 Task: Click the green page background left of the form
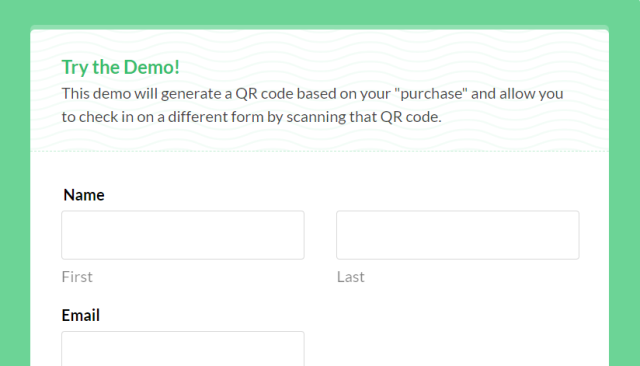point(15,196)
